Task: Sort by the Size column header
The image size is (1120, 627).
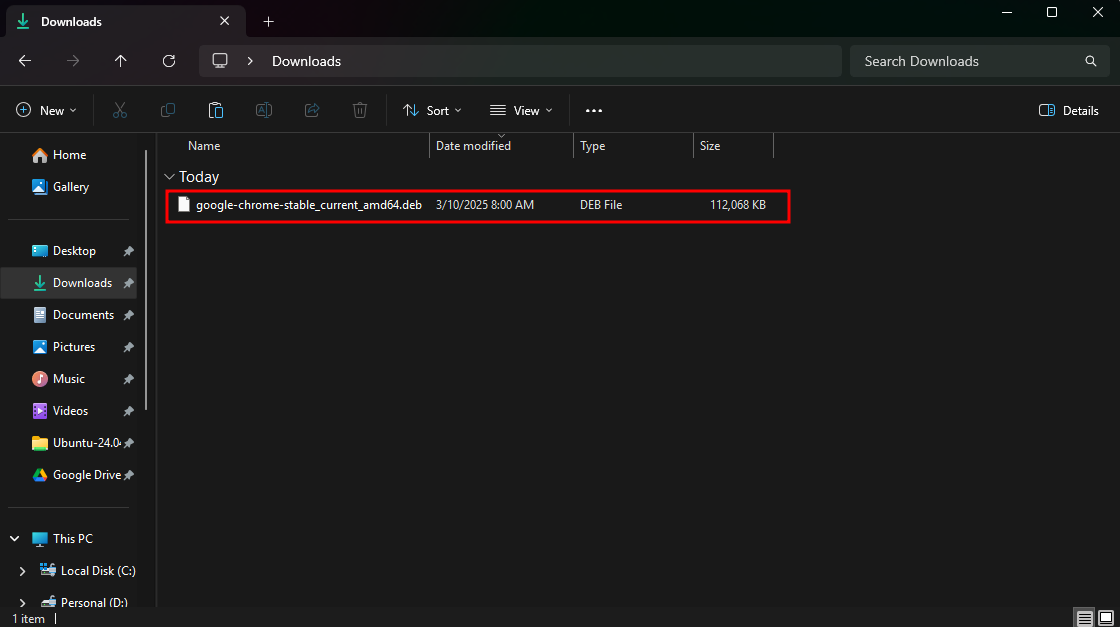Action: coord(709,146)
